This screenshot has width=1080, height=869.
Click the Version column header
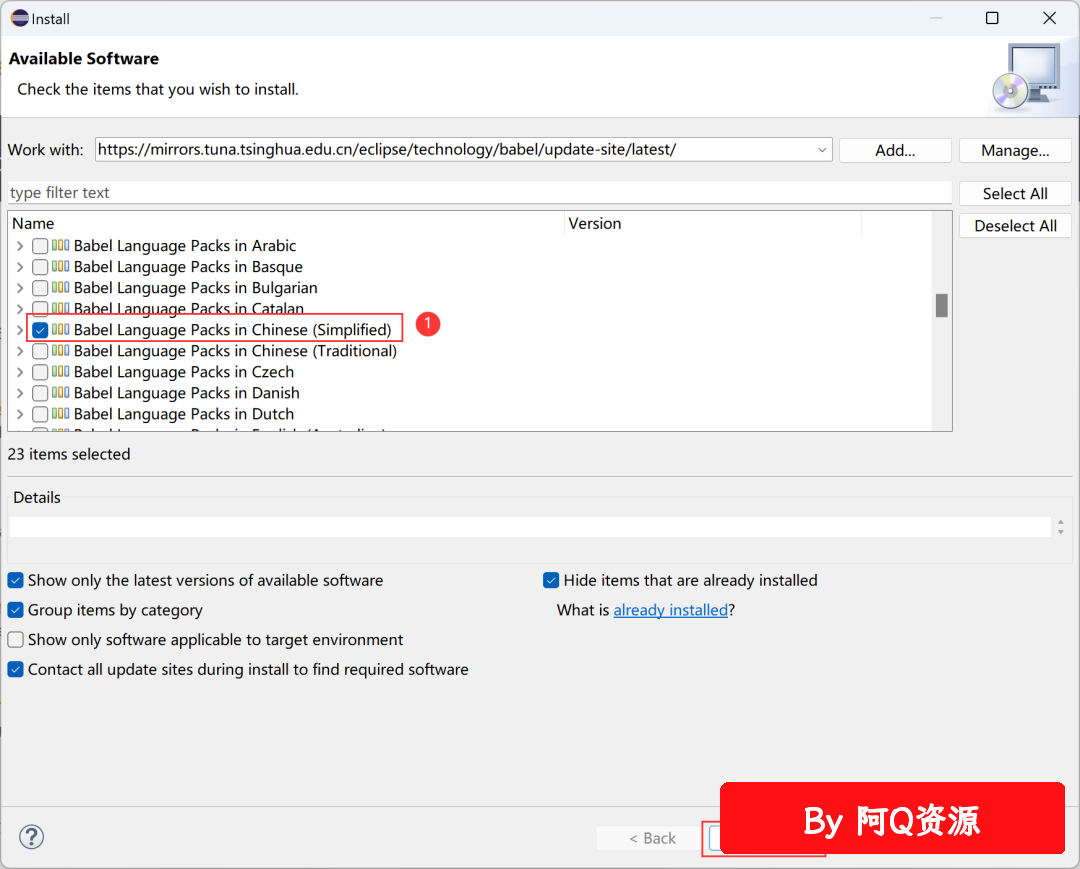pyautogui.click(x=713, y=223)
